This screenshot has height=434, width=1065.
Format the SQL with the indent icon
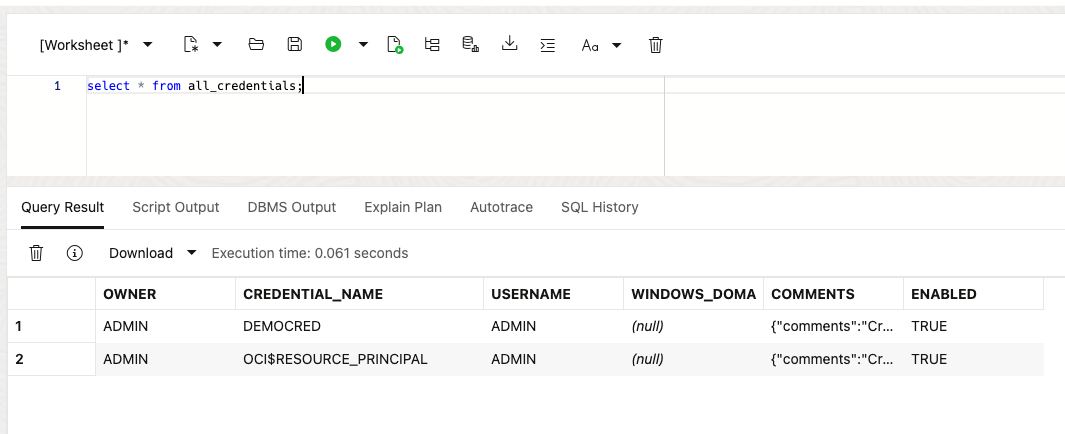tap(547, 44)
